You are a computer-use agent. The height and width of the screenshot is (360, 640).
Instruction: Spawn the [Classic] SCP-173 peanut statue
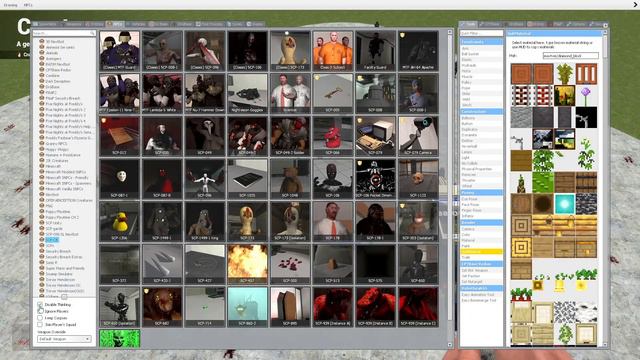pos(290,50)
